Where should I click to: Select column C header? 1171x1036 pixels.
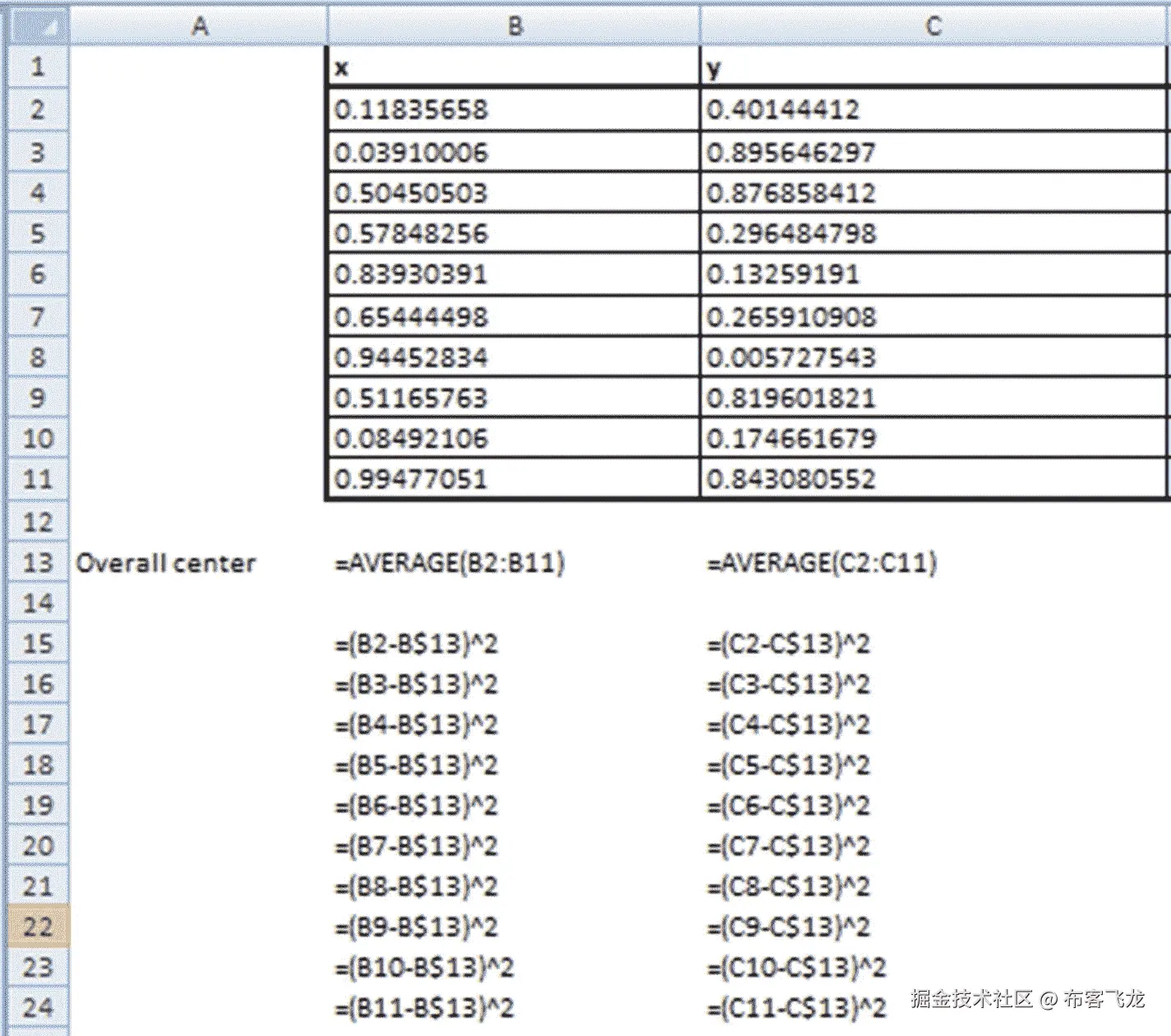(x=933, y=25)
